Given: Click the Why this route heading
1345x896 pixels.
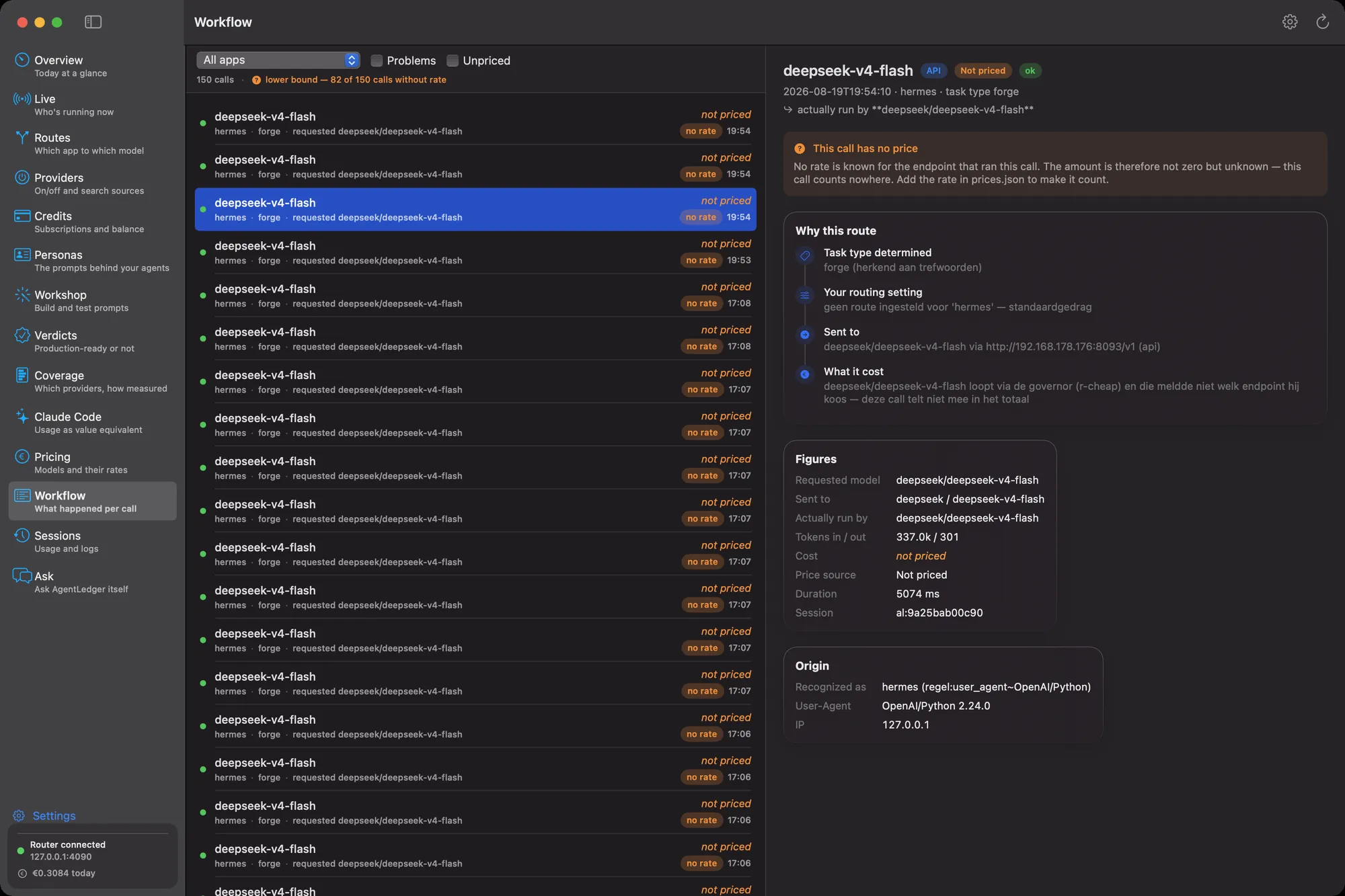Looking at the screenshot, I should click(835, 231).
